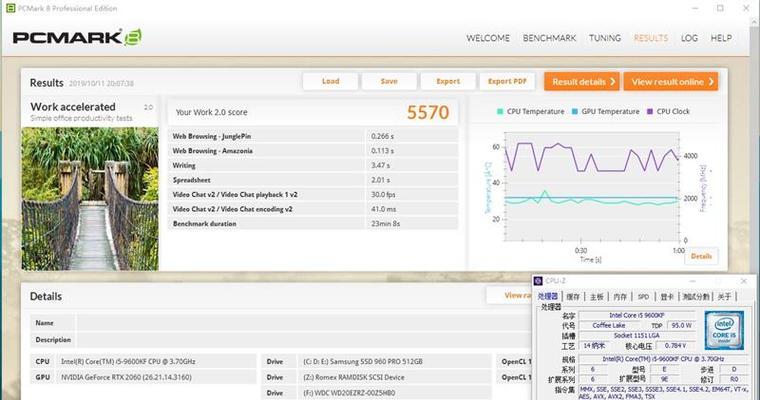Click the Benchmark duration row
Viewport: 760px width, 400px height.
pyautogui.click(x=313, y=224)
